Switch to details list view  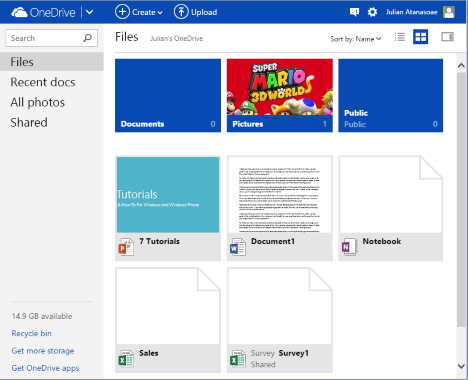400,37
